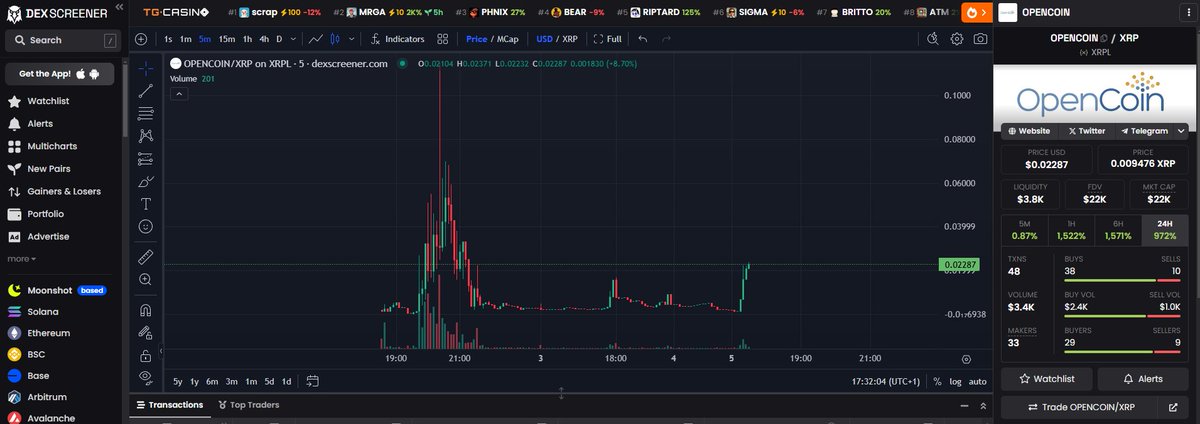This screenshot has height=424, width=1200.
Task: Open Trade OPENCOIN/XRP button
Action: (x=1080, y=407)
